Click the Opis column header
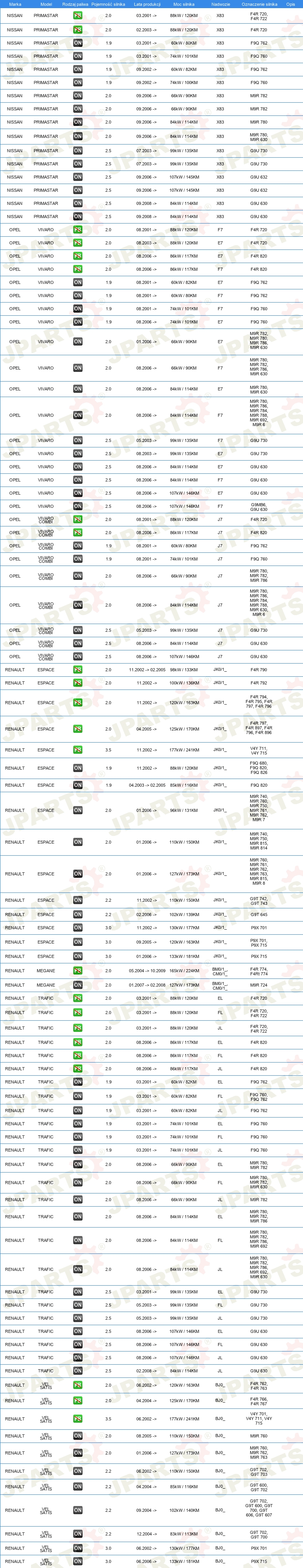 291,3
